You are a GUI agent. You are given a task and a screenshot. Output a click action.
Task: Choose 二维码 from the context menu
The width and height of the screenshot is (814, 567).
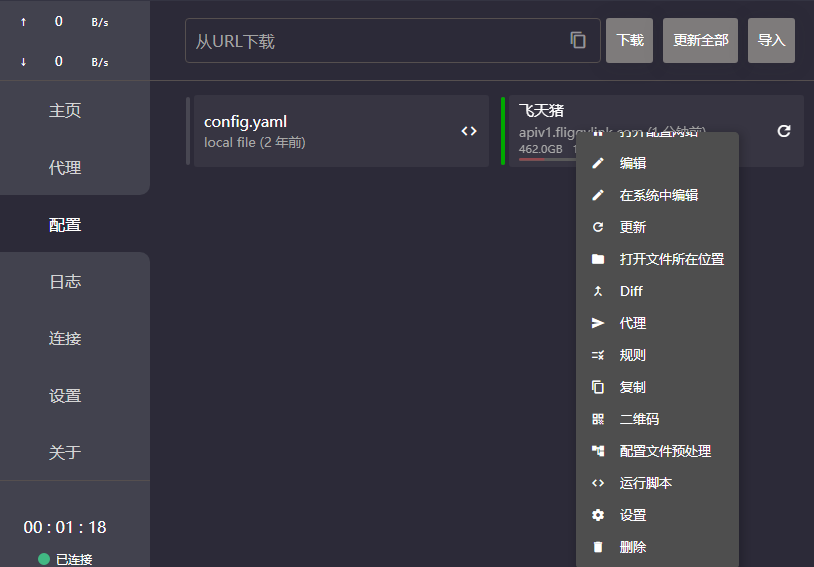(x=657, y=419)
